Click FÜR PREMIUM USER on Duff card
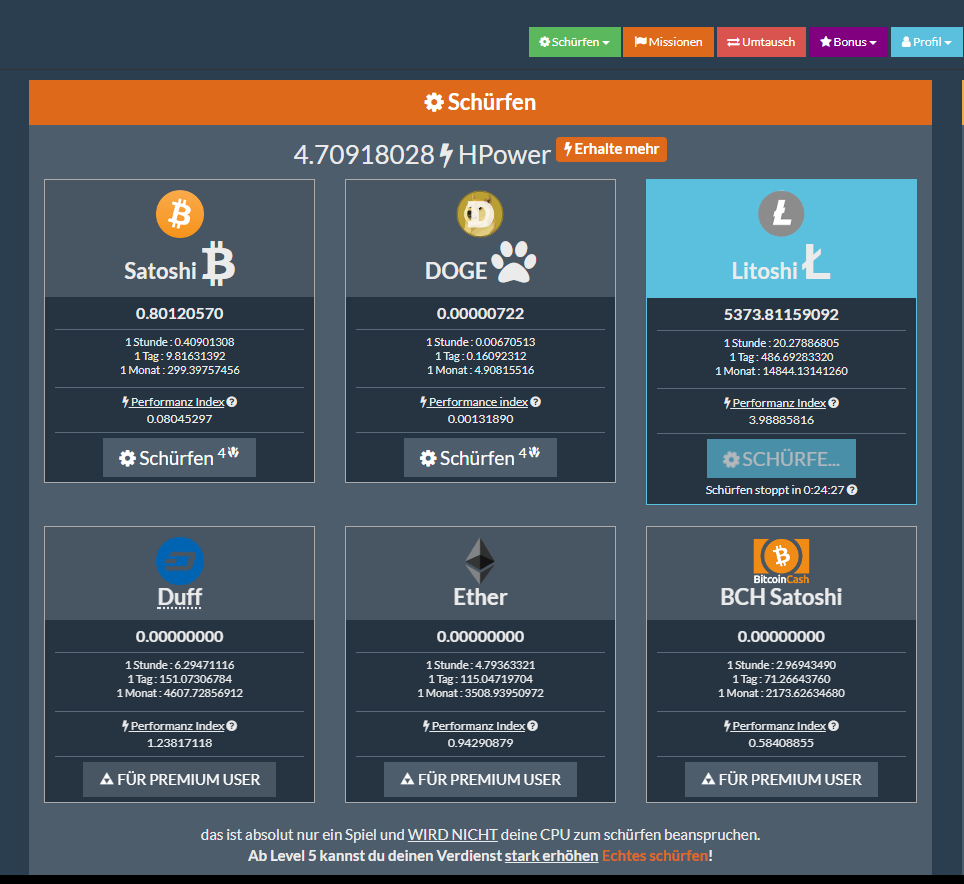The height and width of the screenshot is (884, 964). [x=180, y=779]
